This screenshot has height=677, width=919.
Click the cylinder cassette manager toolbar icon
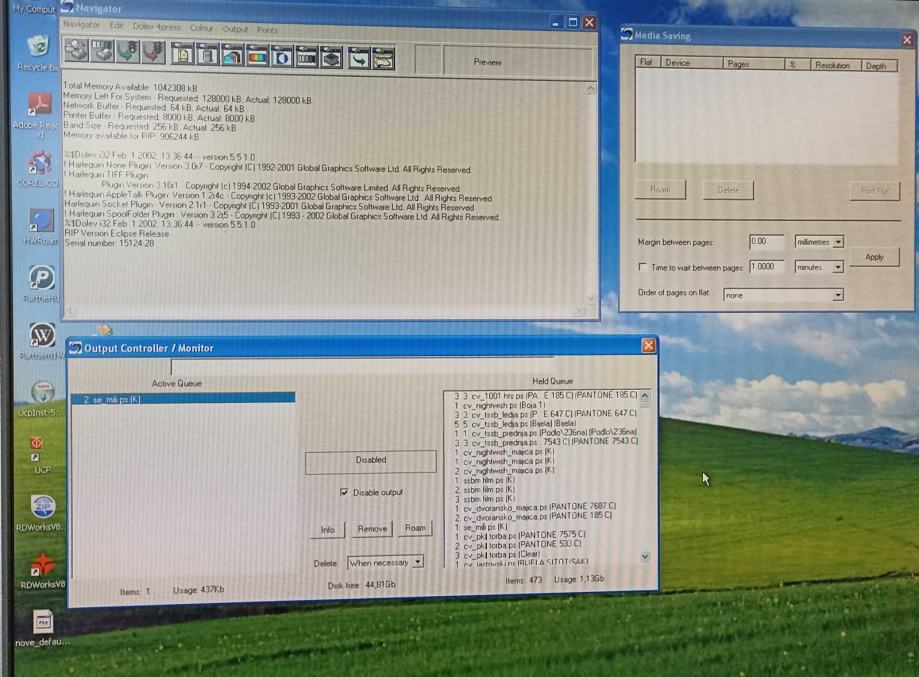[x=207, y=55]
